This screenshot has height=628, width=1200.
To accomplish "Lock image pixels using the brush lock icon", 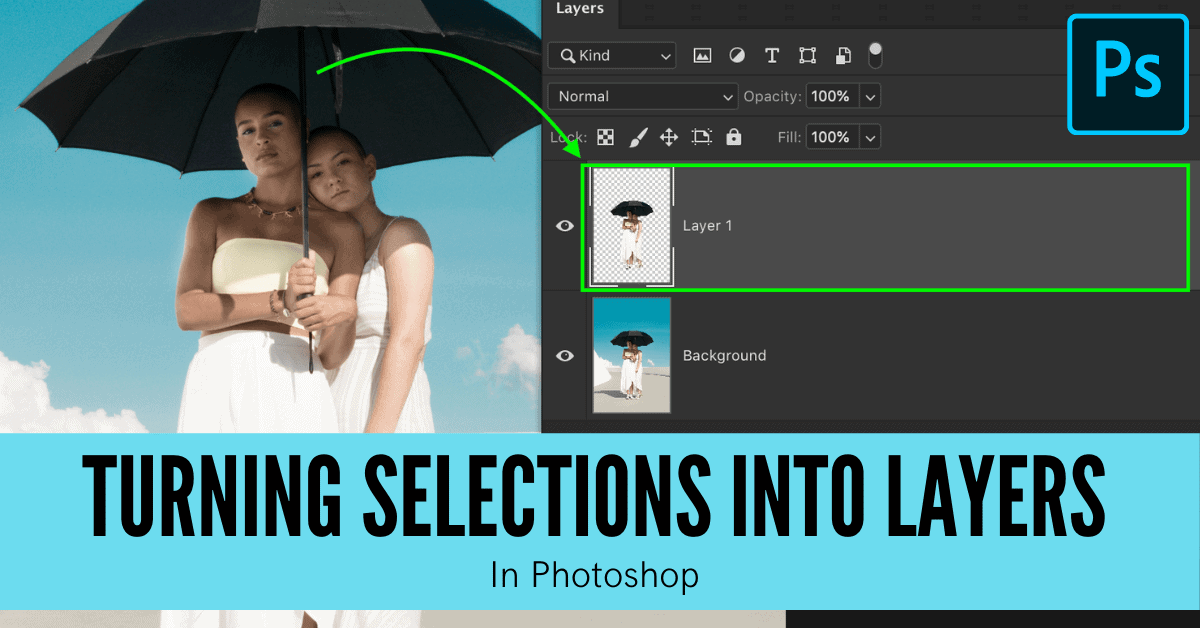I will point(638,136).
